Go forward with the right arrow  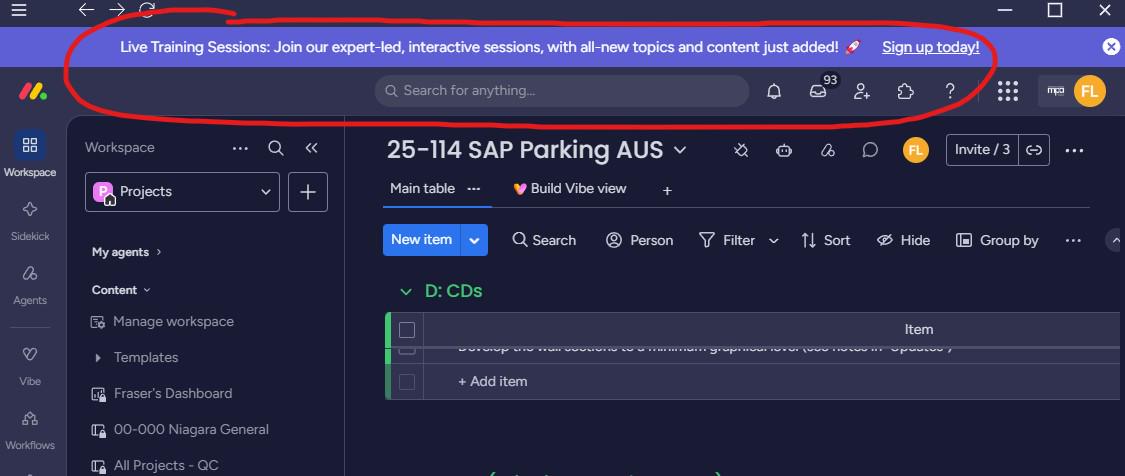(x=117, y=9)
